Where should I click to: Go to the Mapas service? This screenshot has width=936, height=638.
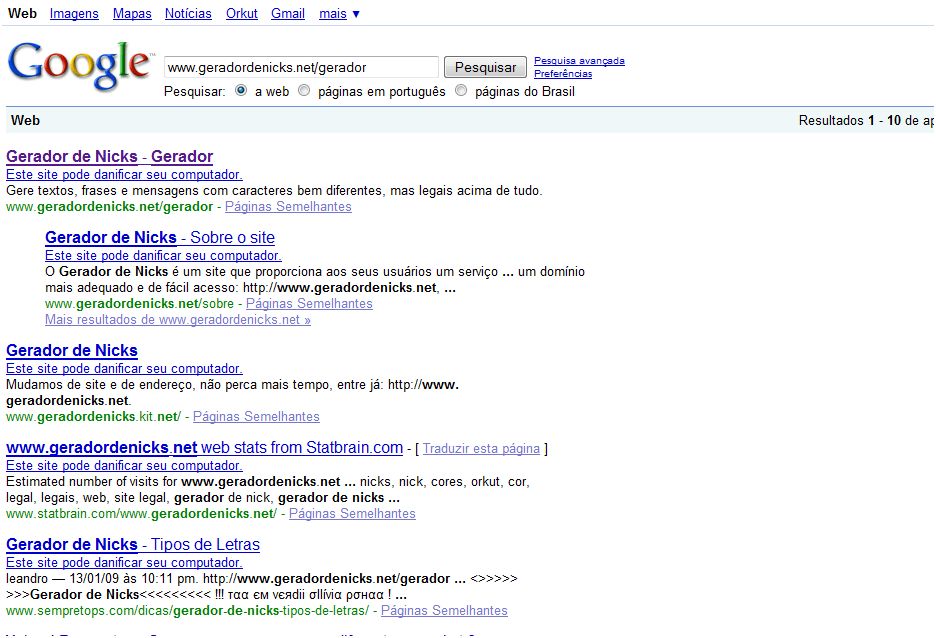click(131, 13)
